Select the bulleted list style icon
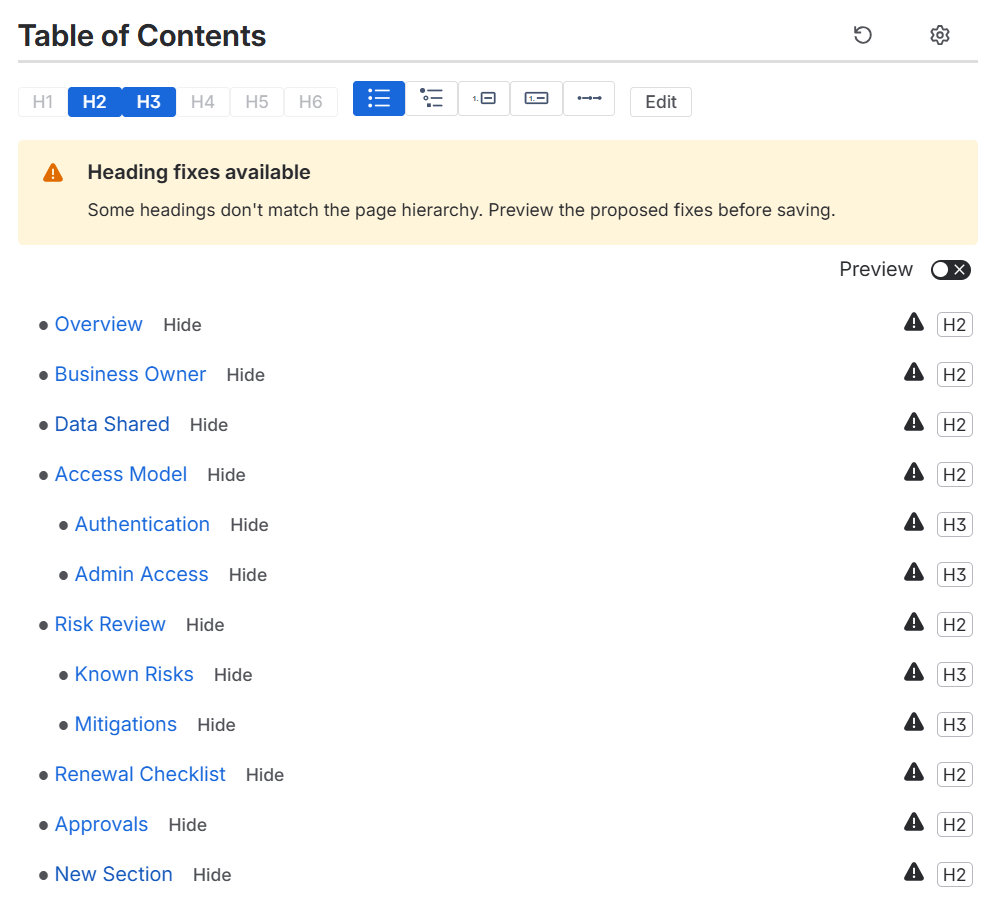 (379, 98)
